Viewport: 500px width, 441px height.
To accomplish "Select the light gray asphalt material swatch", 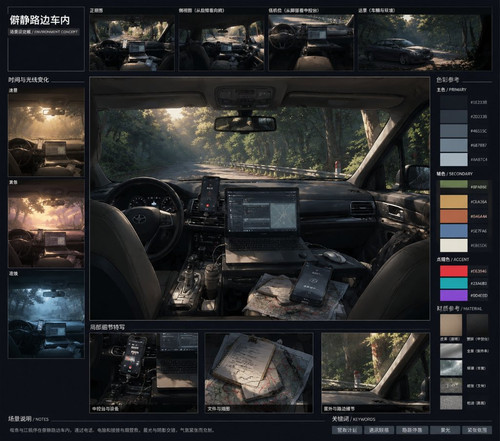I will click(451, 403).
